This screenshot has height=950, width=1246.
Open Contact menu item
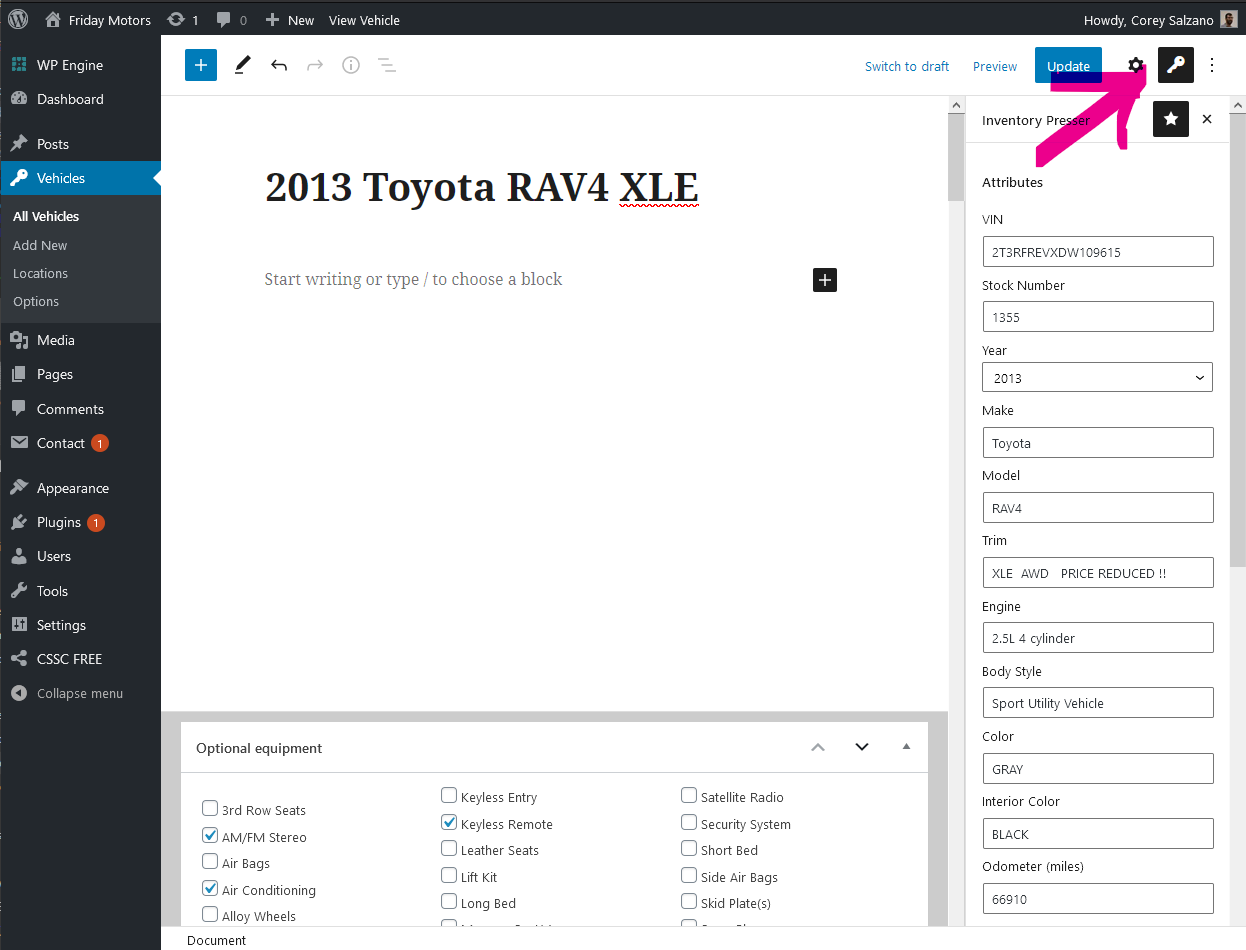(x=80, y=443)
